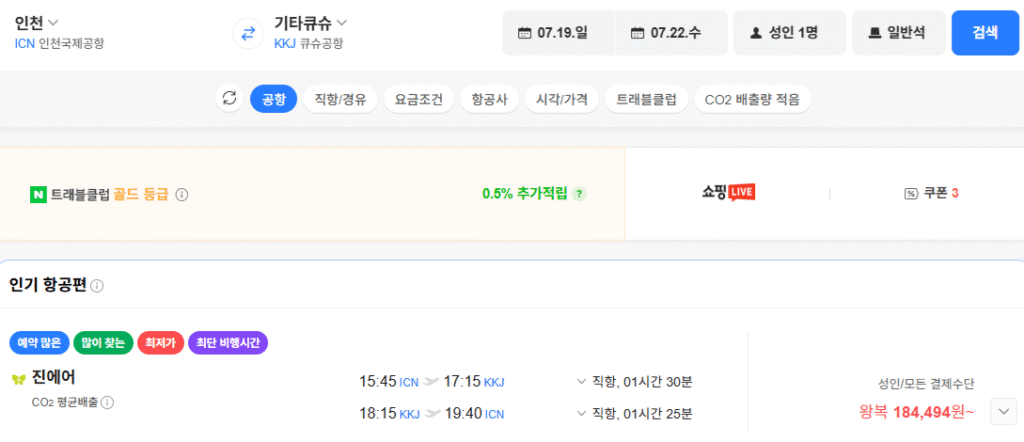Click 18:15 KKJ return departure time

click(390, 413)
